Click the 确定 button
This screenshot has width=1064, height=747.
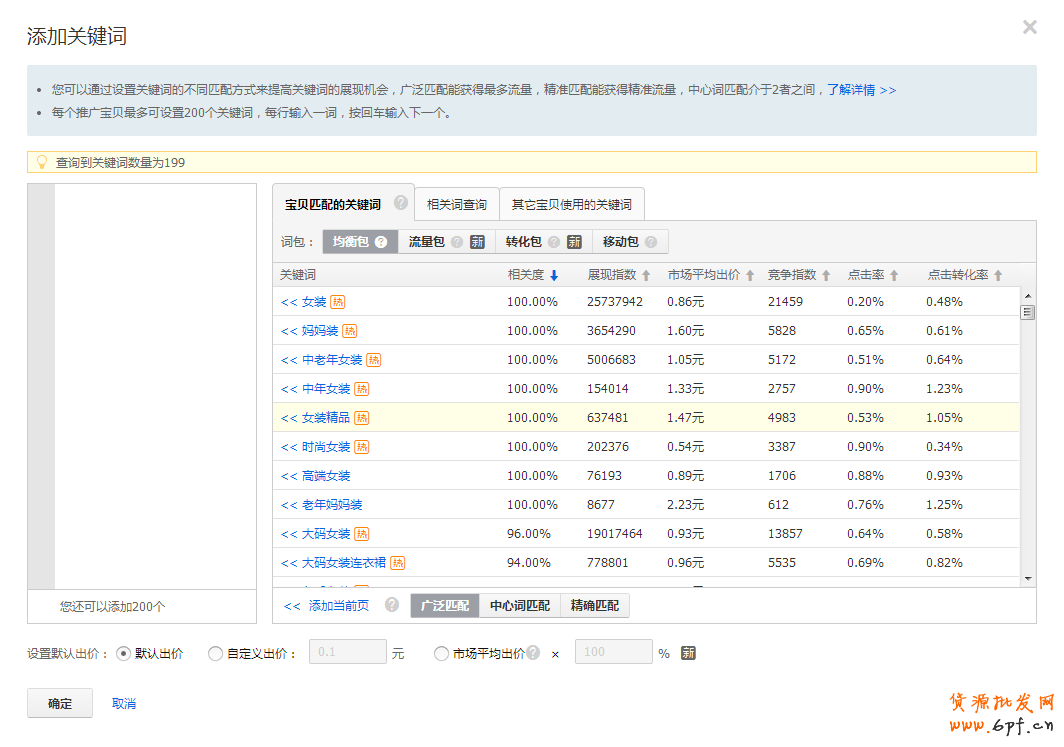point(60,703)
